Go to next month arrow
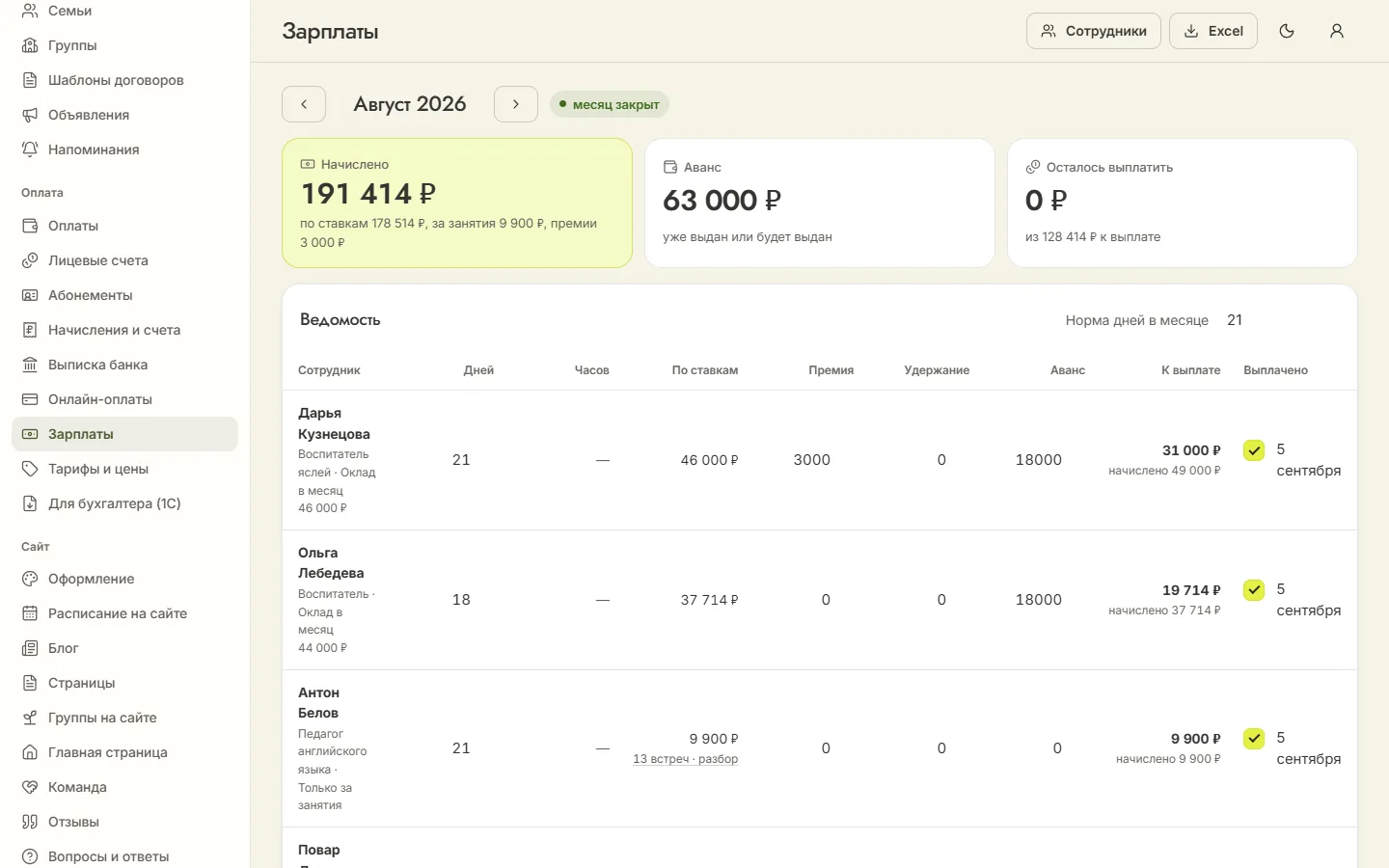The width and height of the screenshot is (1389, 868). point(516,104)
